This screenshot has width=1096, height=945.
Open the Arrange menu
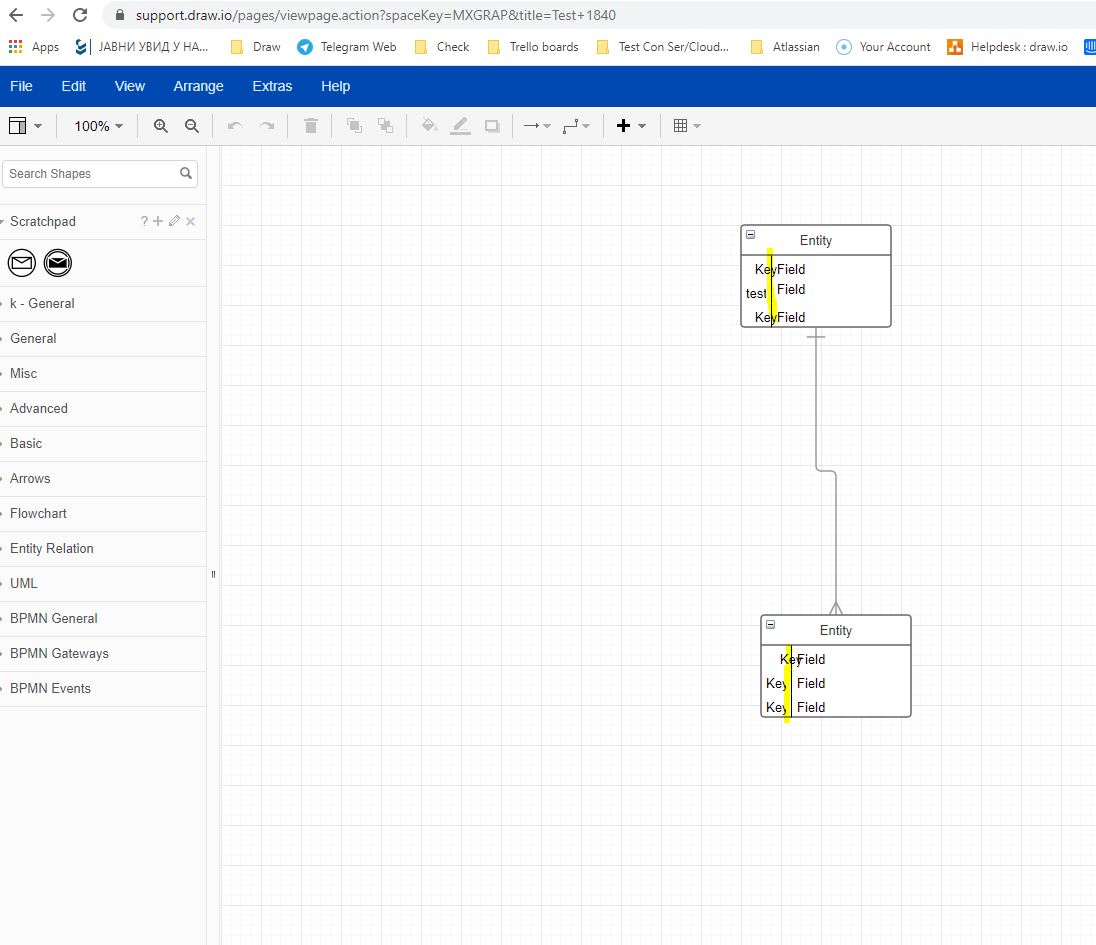197,86
